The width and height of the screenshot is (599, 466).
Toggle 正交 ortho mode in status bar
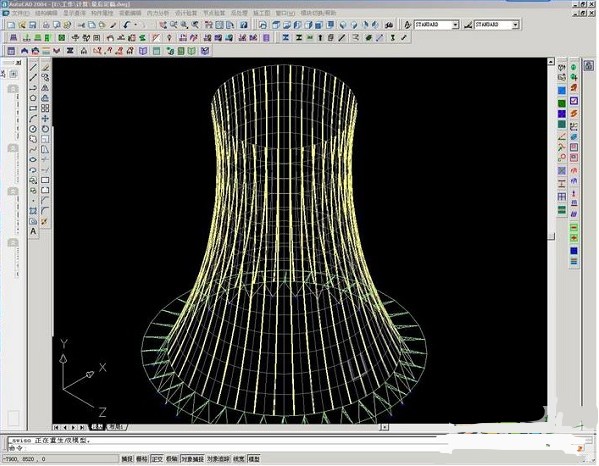point(157,459)
